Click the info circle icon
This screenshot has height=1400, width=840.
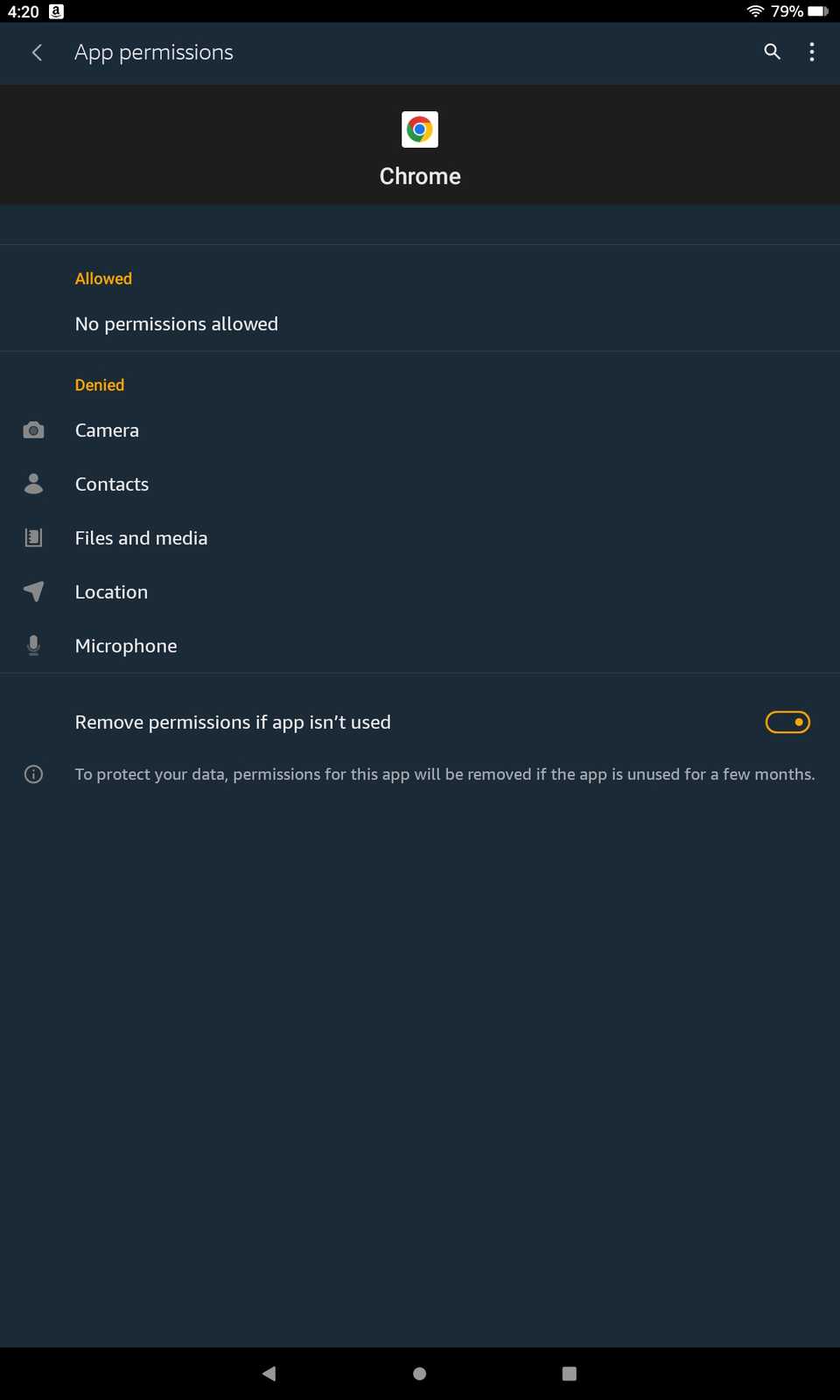(33, 774)
